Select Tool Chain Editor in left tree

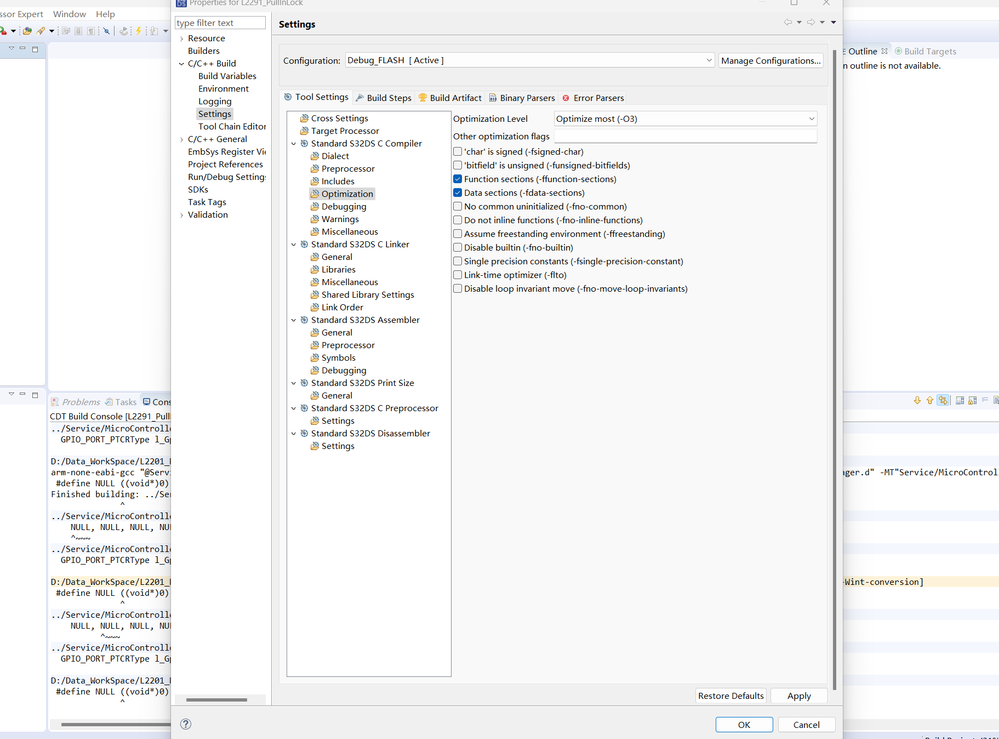pyautogui.click(x=232, y=127)
